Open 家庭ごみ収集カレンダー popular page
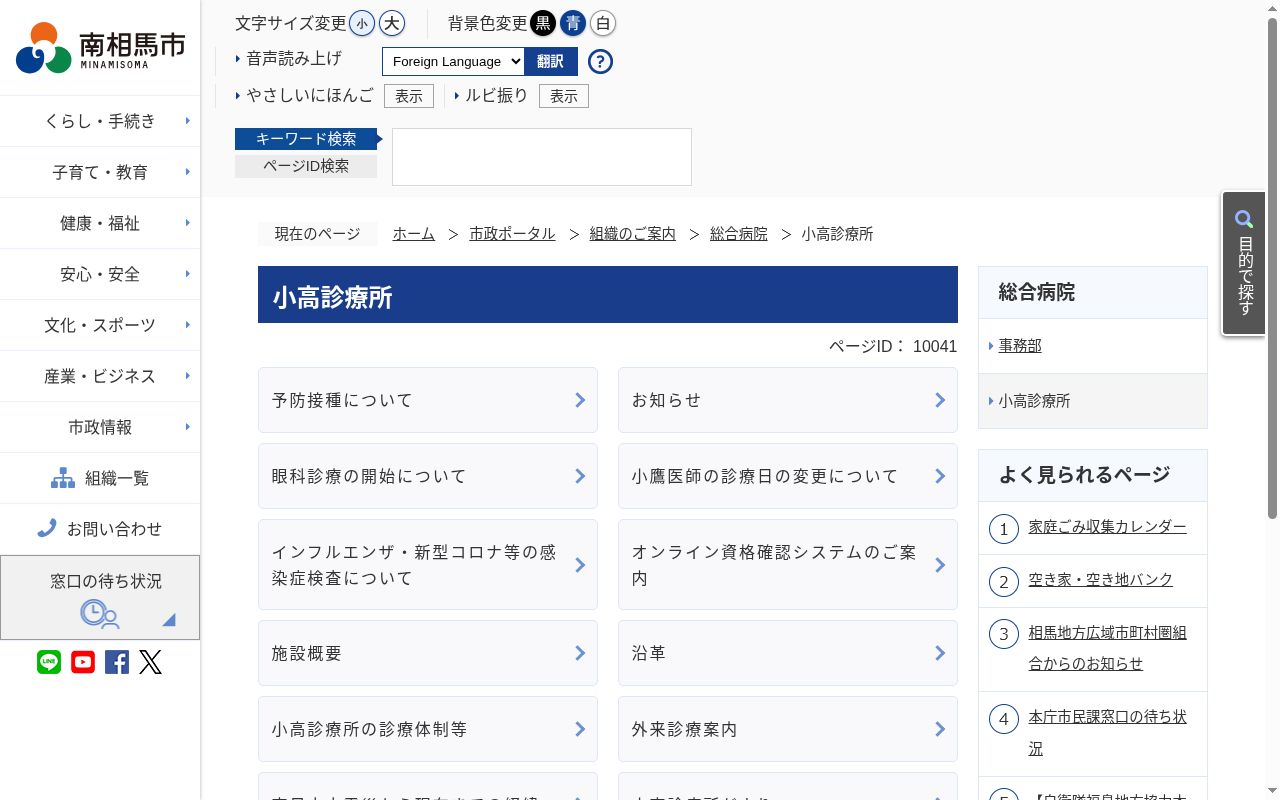 point(1108,527)
